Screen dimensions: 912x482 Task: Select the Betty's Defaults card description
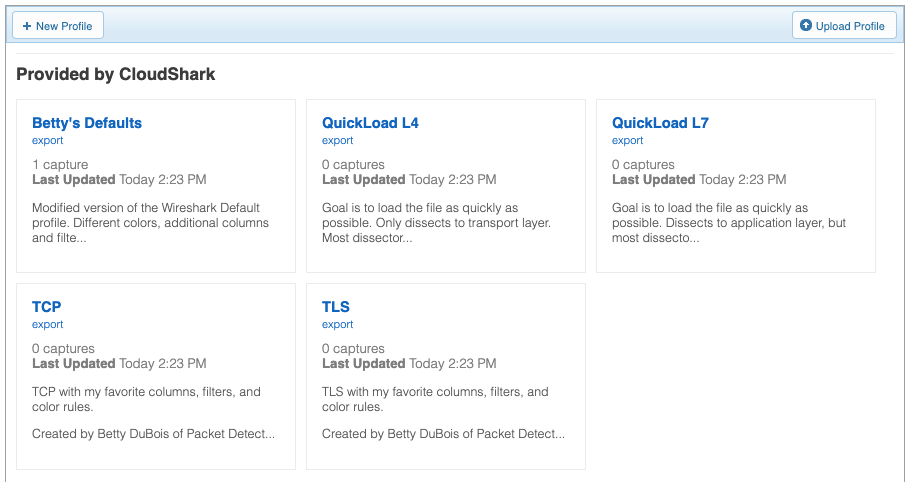click(150, 223)
